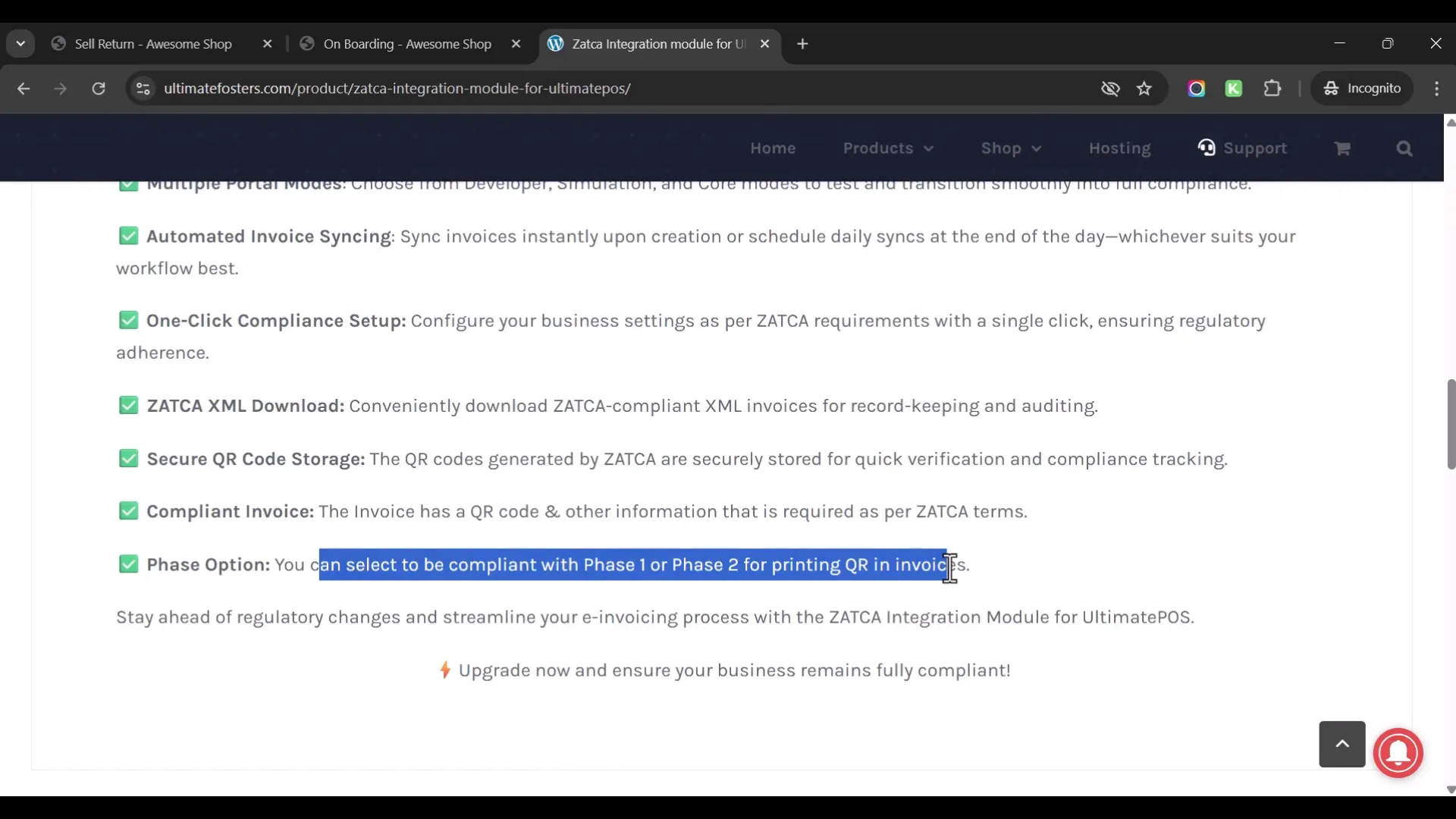Click the site search magnifier icon
This screenshot has height=819, width=1456.
[1404, 149]
